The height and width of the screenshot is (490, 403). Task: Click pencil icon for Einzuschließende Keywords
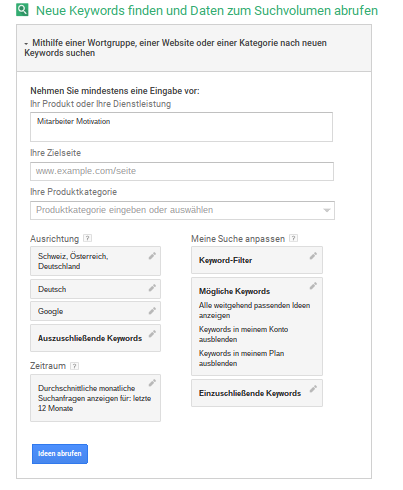tap(313, 389)
